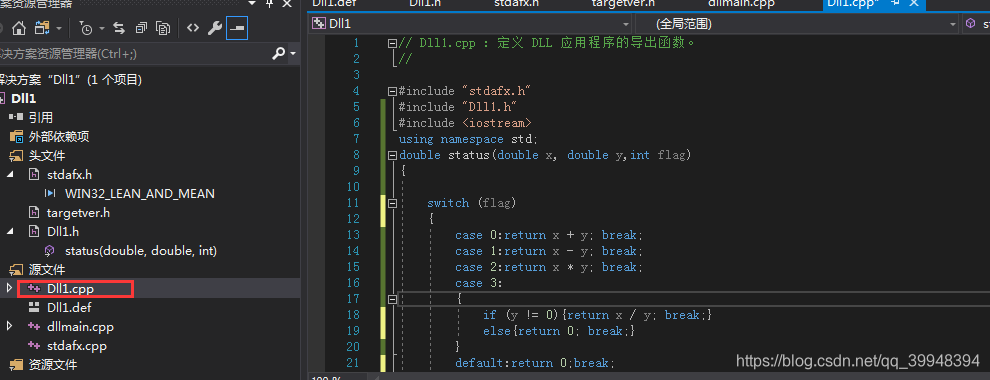Screen dimensions: 990x380
Task: Toggle the preview selected items button
Action: pos(237,28)
